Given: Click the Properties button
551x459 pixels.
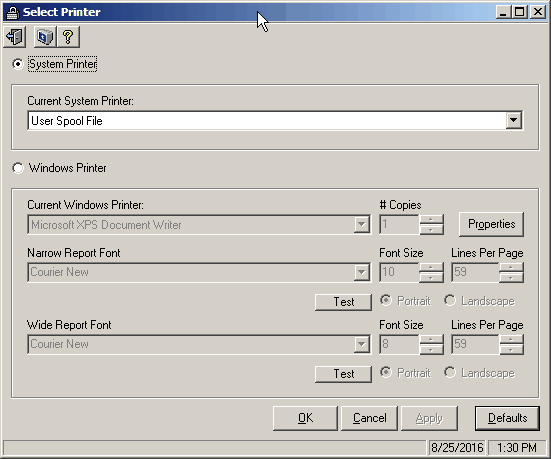Looking at the screenshot, I should click(491, 224).
